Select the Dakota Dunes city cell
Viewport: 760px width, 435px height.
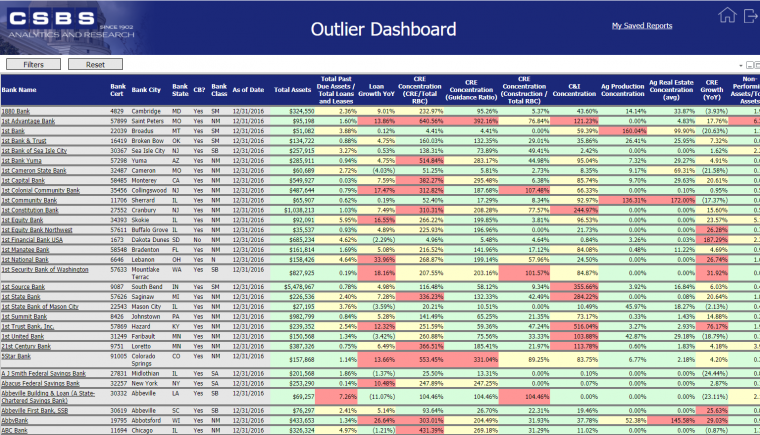[x=151, y=240]
